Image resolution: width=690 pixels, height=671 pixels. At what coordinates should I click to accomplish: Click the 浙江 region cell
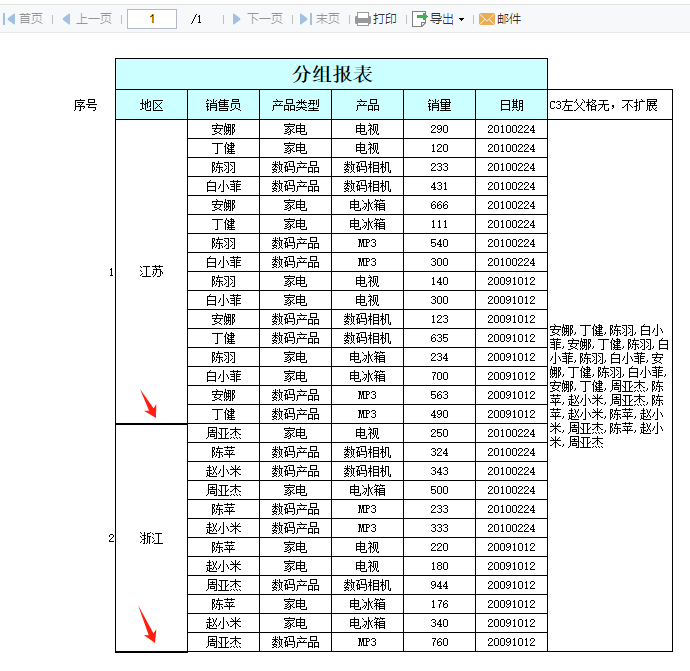151,538
